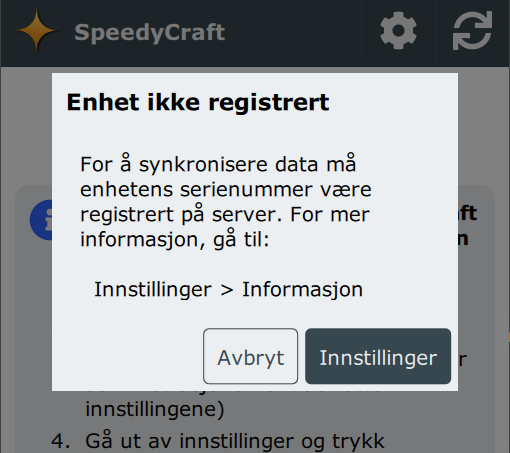Click the '>' separator in the path

pyautogui.click(x=227, y=290)
